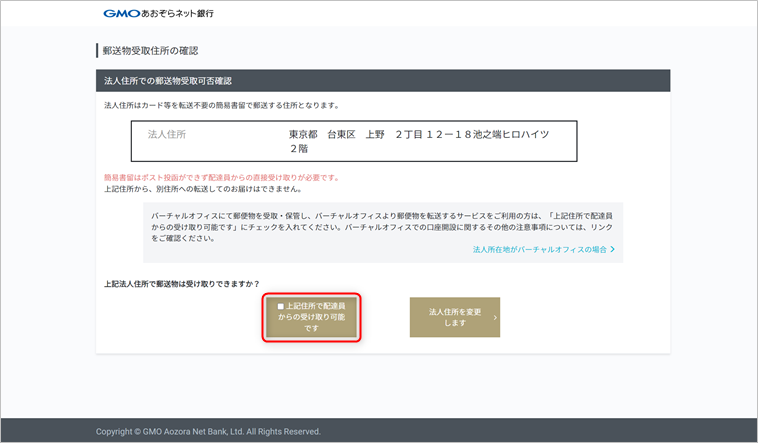Select the 東京都 台東区 上野 address line

coord(418,133)
